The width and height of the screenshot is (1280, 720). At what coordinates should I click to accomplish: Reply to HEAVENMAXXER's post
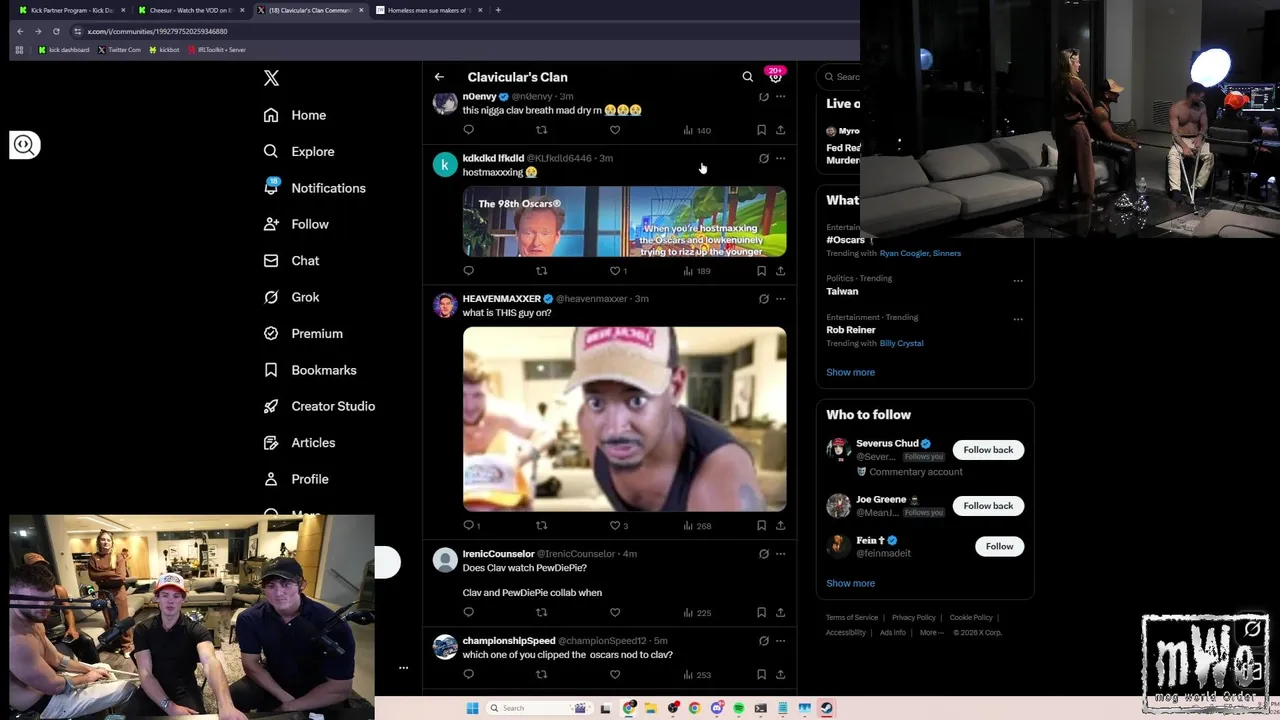(x=470, y=526)
